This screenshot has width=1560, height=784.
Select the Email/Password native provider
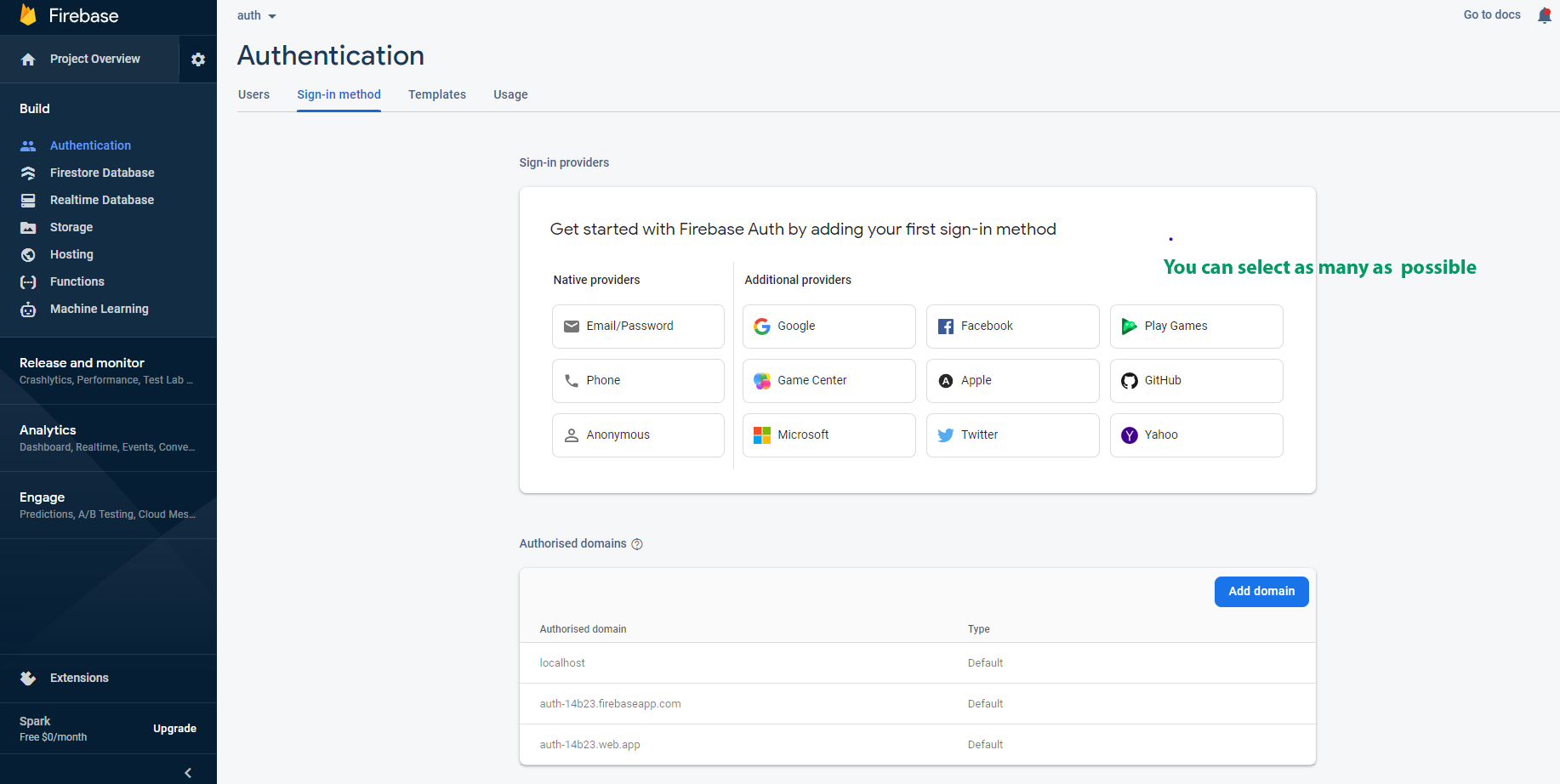[638, 327]
